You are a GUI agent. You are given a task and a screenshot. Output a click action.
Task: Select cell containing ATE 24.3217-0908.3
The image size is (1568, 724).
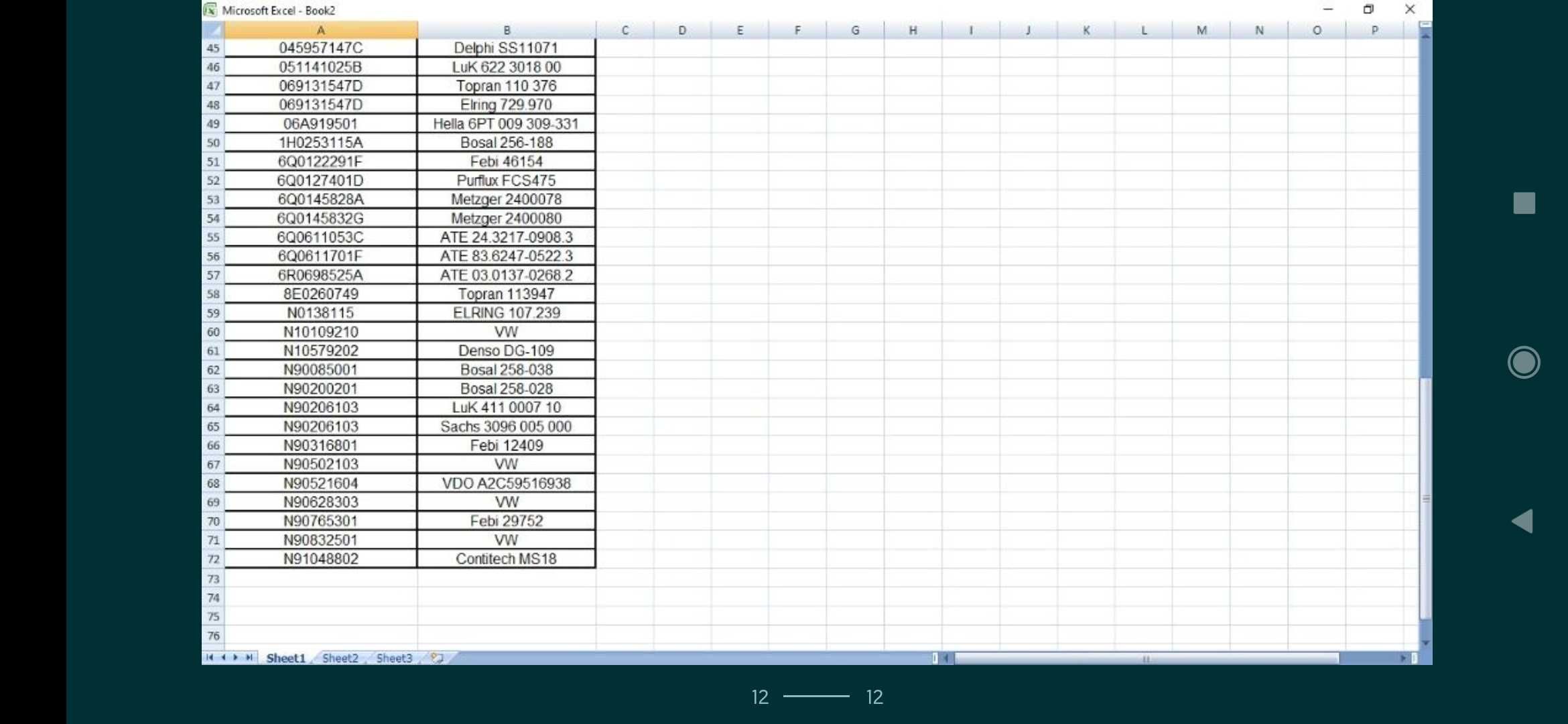click(506, 237)
